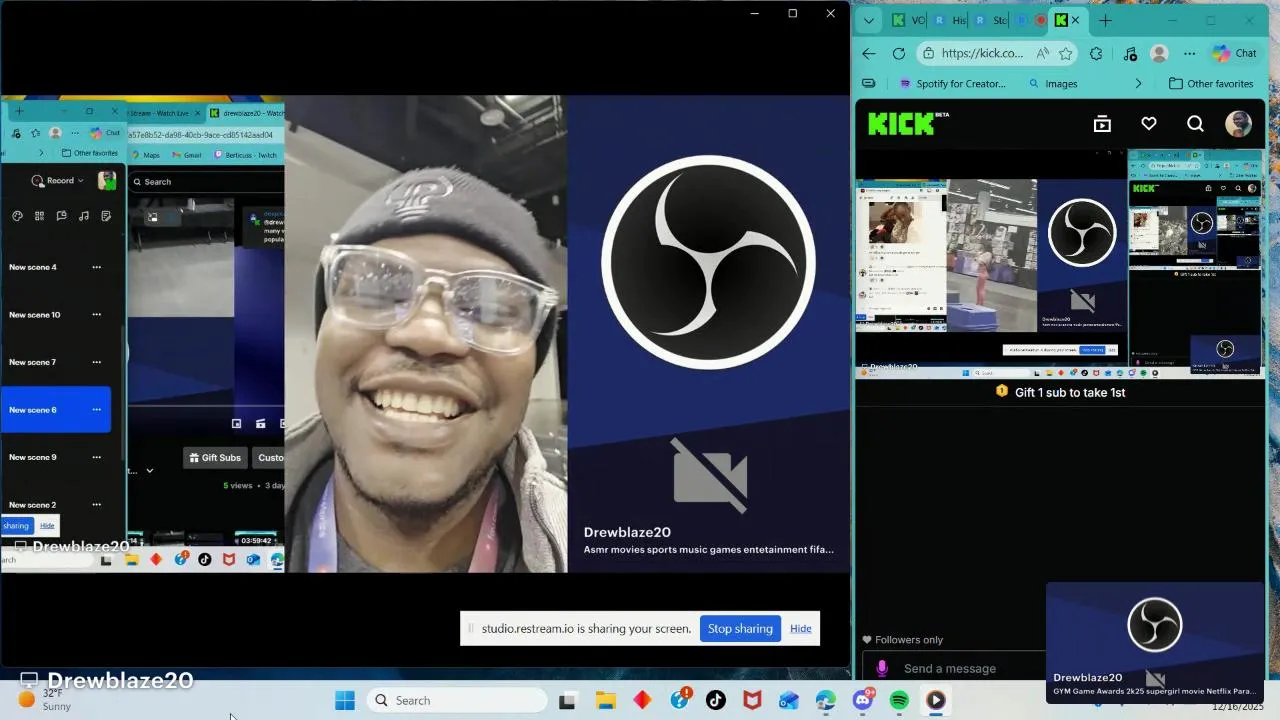
Task: Open options menu for New scene 7
Action: [x=96, y=362]
